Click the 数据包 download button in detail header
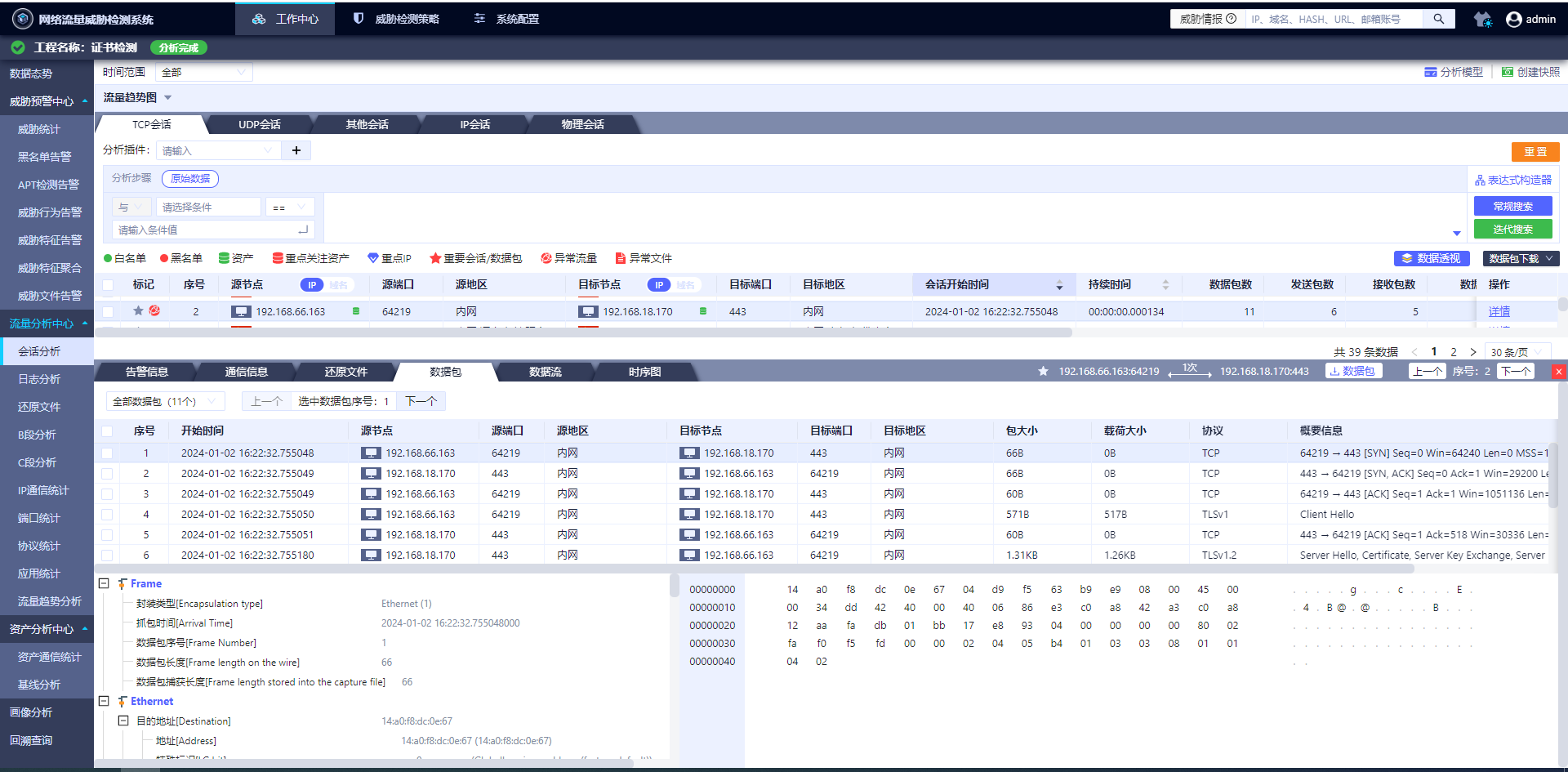Viewport: 1568px width, 772px height. [1354, 371]
